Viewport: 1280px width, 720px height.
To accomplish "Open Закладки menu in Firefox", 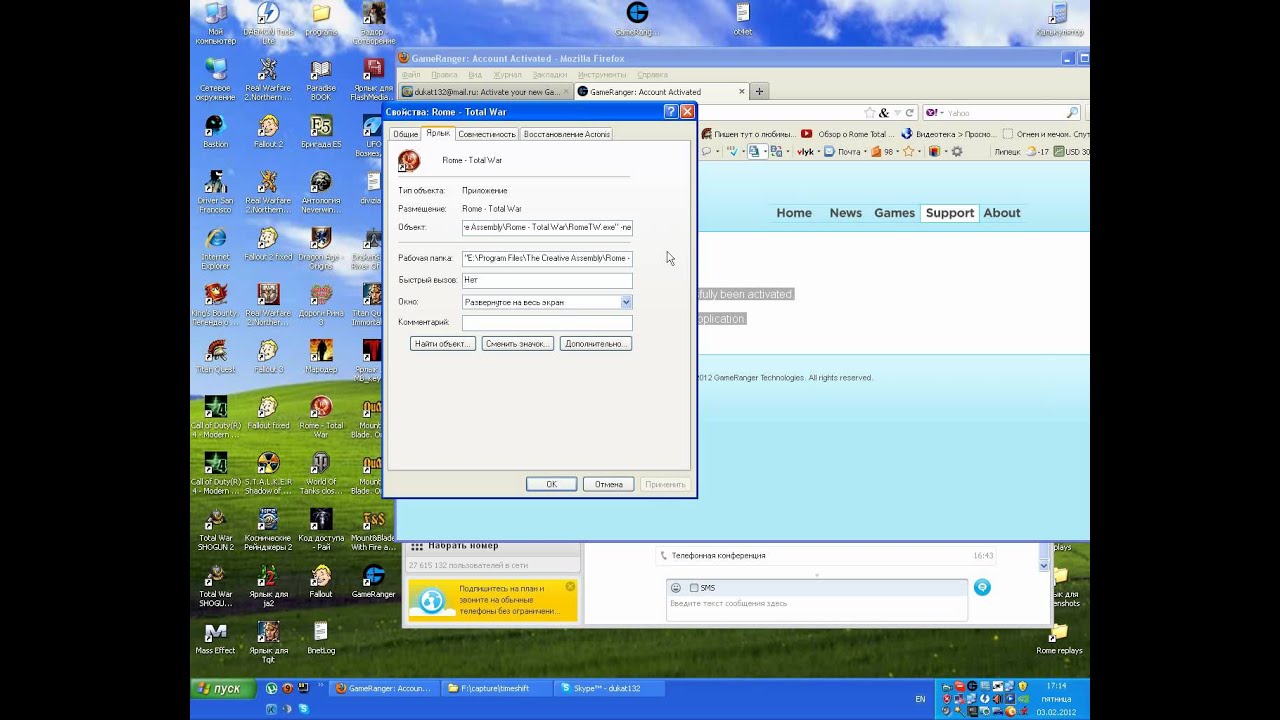I will click(550, 75).
